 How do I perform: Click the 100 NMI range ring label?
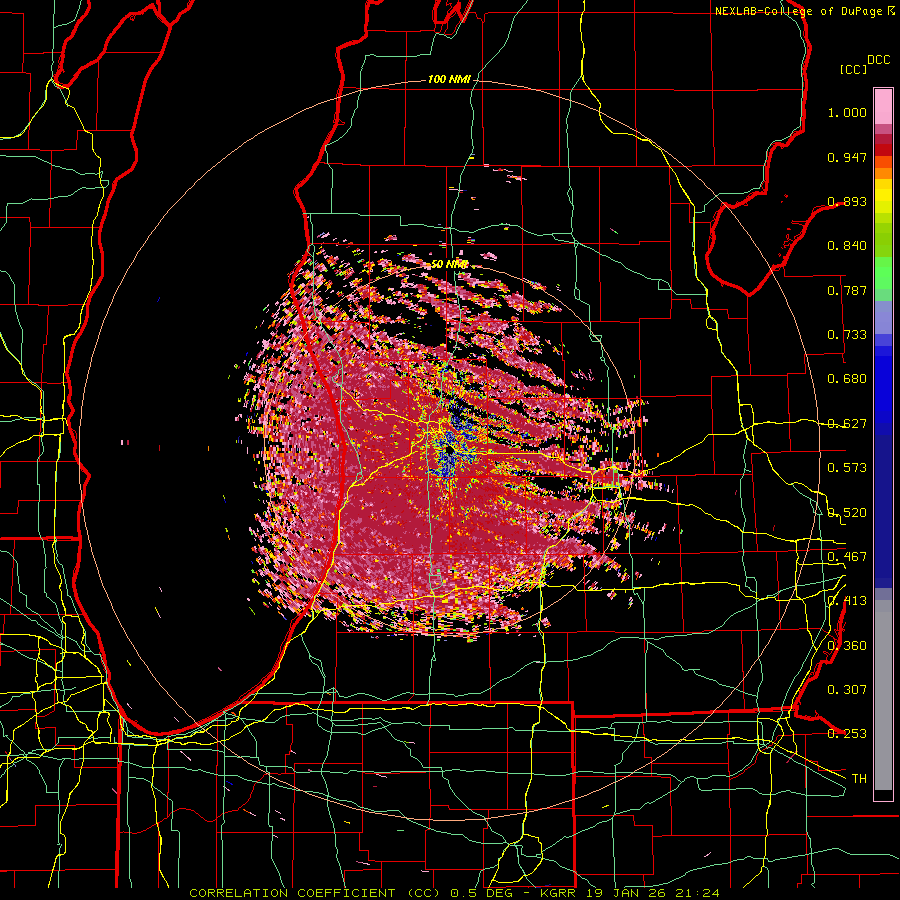coord(449,79)
